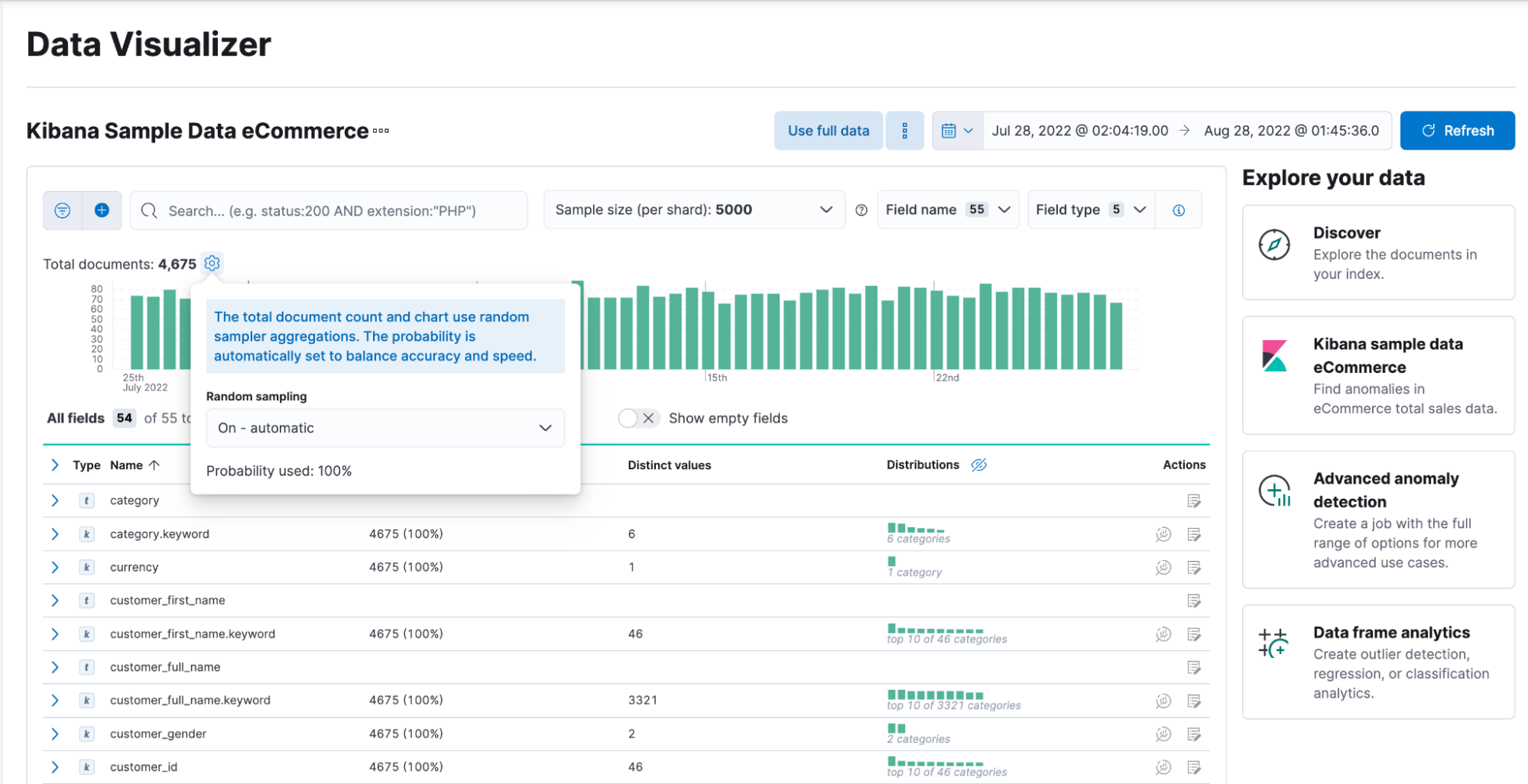This screenshot has width=1528, height=784.
Task: Open the Random sampling On - automatic dropdown
Action: click(x=384, y=428)
